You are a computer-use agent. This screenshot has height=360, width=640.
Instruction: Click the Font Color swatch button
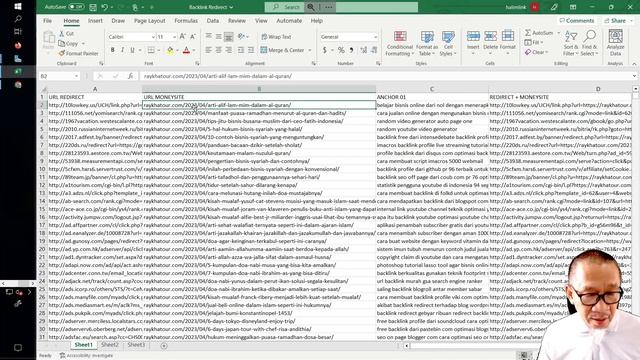(x=186, y=50)
